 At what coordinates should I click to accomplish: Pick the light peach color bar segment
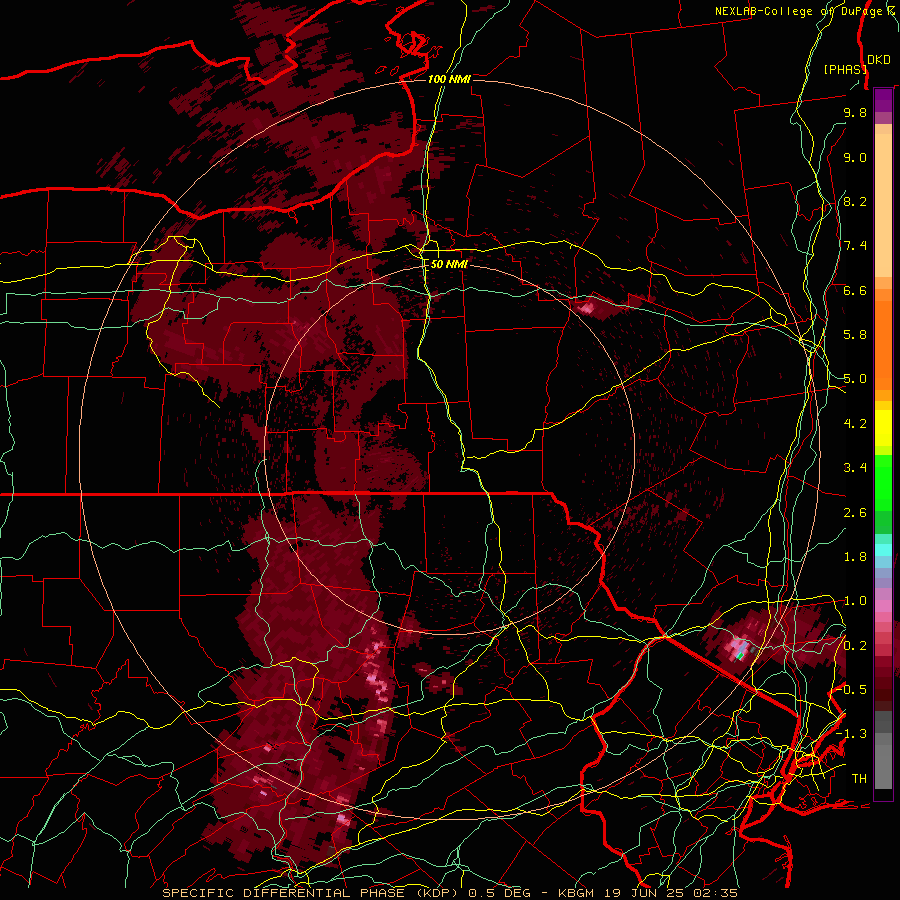tap(883, 207)
